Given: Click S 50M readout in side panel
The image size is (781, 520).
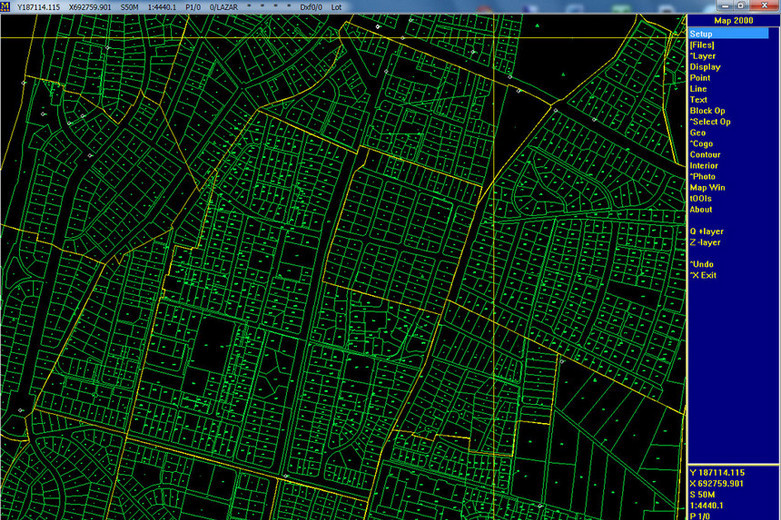Looking at the screenshot, I should click(x=702, y=494).
